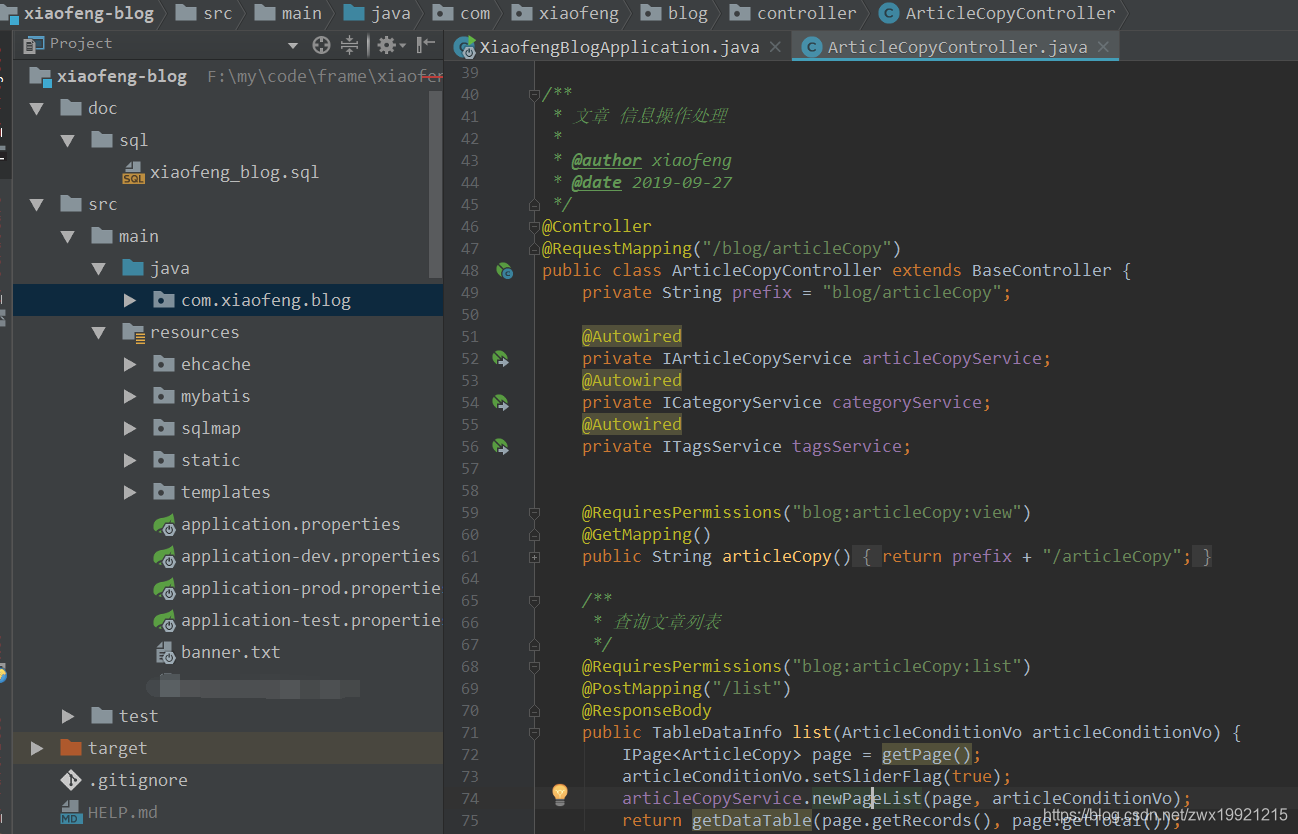Screen dimensions: 1298x834
Task: Click the Spring bean navigation icon on line 56
Action: tap(501, 446)
